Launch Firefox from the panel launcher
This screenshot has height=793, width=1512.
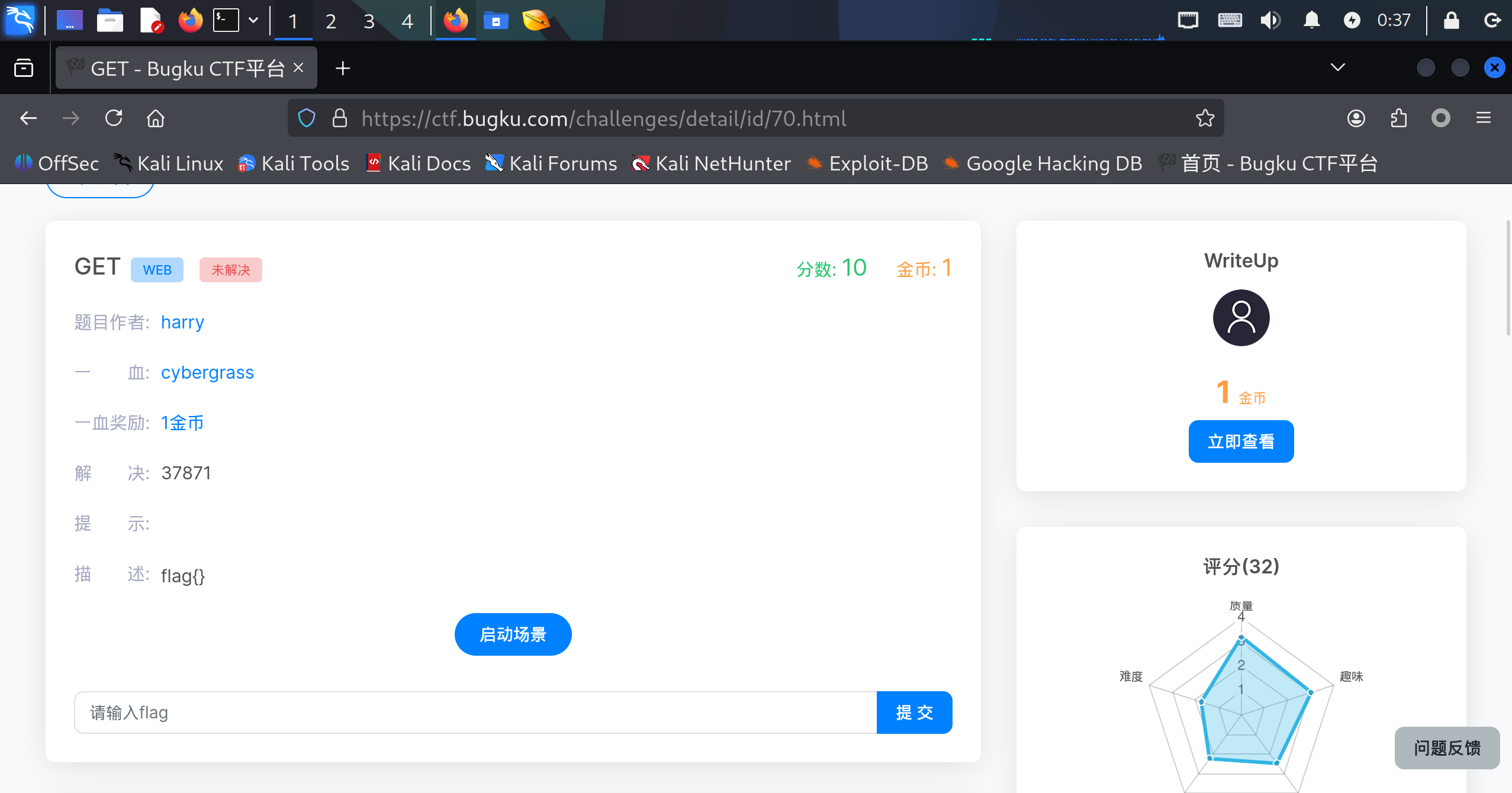point(190,20)
